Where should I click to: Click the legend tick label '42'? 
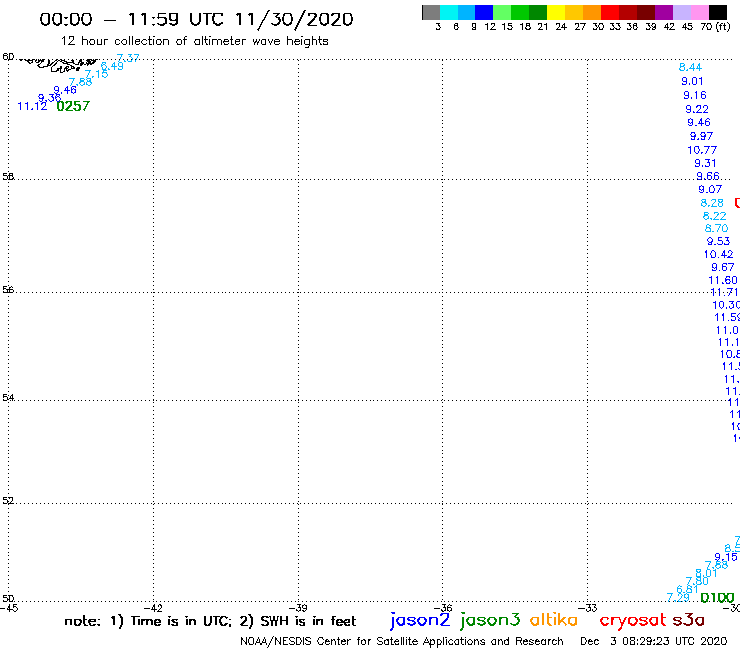point(669,26)
